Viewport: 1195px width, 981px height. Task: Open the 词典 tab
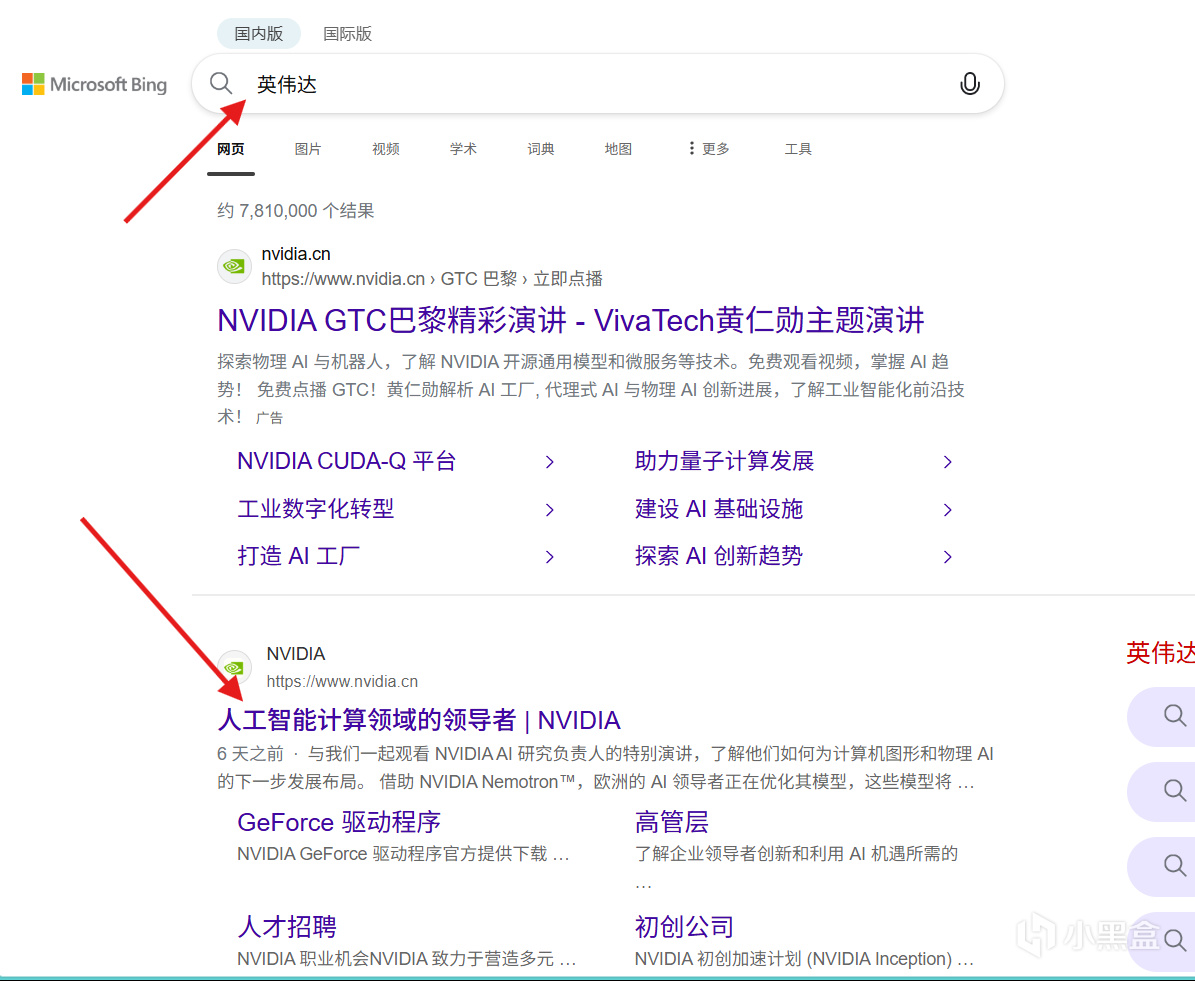pyautogui.click(x=540, y=149)
